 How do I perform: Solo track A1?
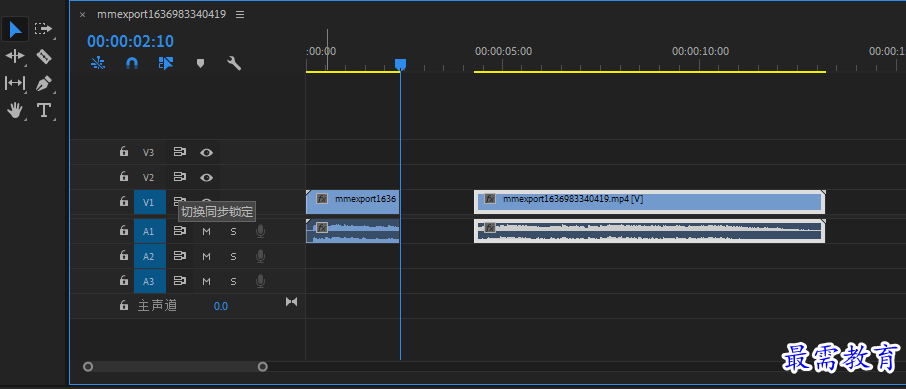click(x=233, y=232)
